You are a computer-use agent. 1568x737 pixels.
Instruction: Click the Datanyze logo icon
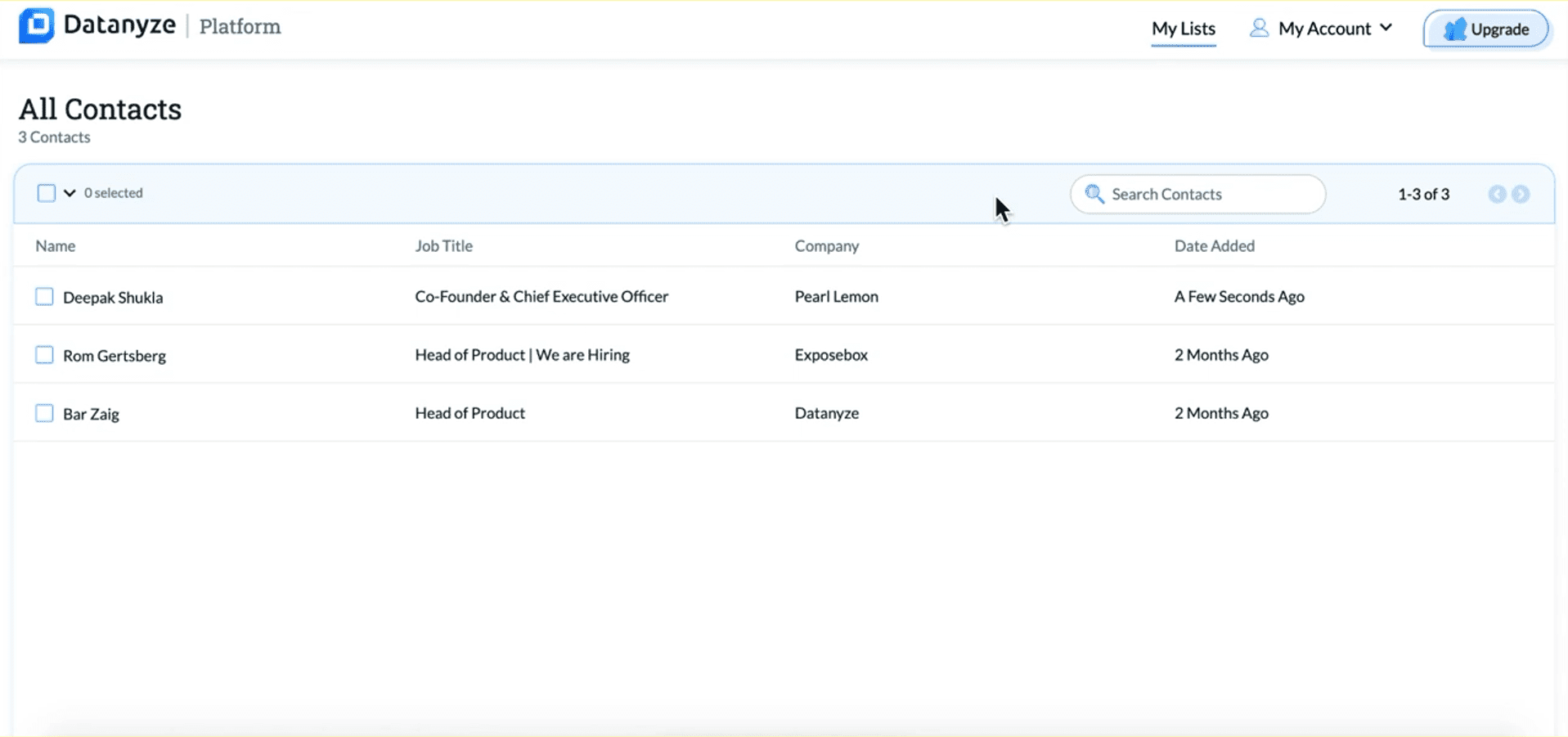click(x=37, y=25)
